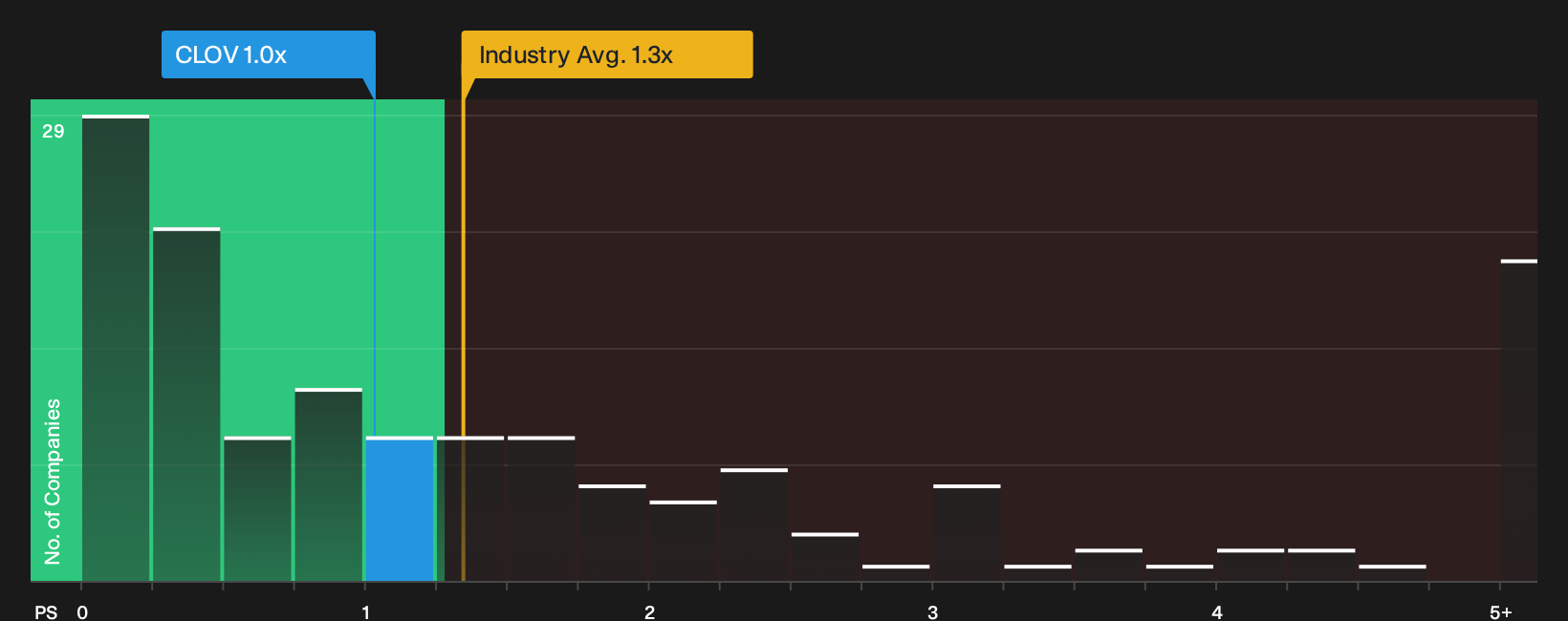1568x621 pixels.
Task: Click the Industry Avg. 1.3x label
Action: (607, 54)
